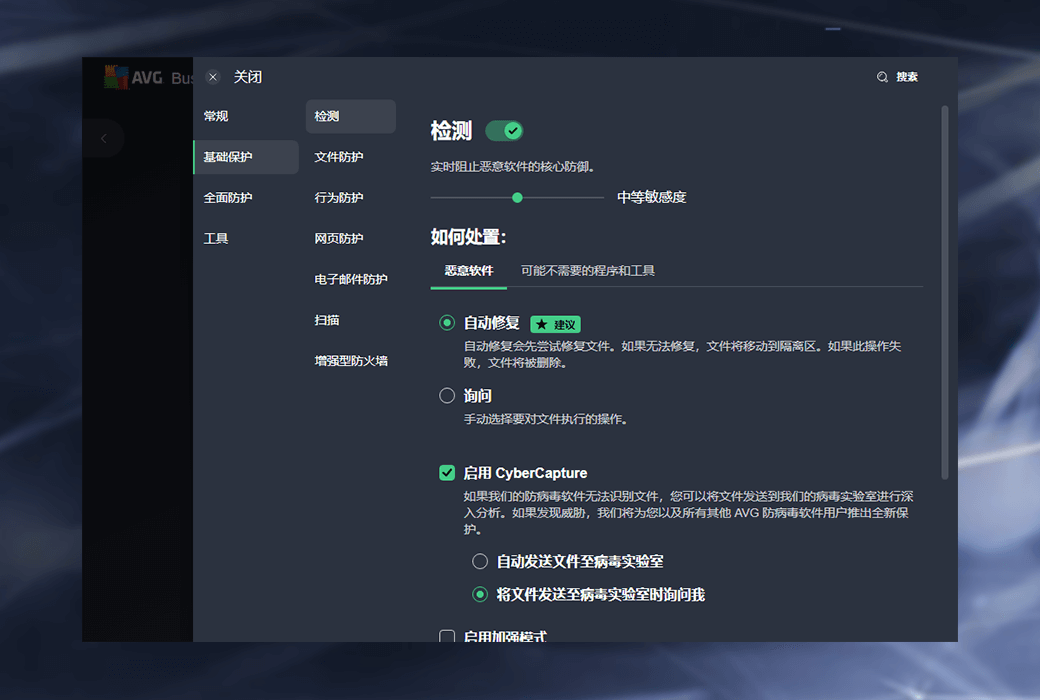Image resolution: width=1040 pixels, height=700 pixels.
Task: Click the X close icon
Action: pyautogui.click(x=213, y=77)
